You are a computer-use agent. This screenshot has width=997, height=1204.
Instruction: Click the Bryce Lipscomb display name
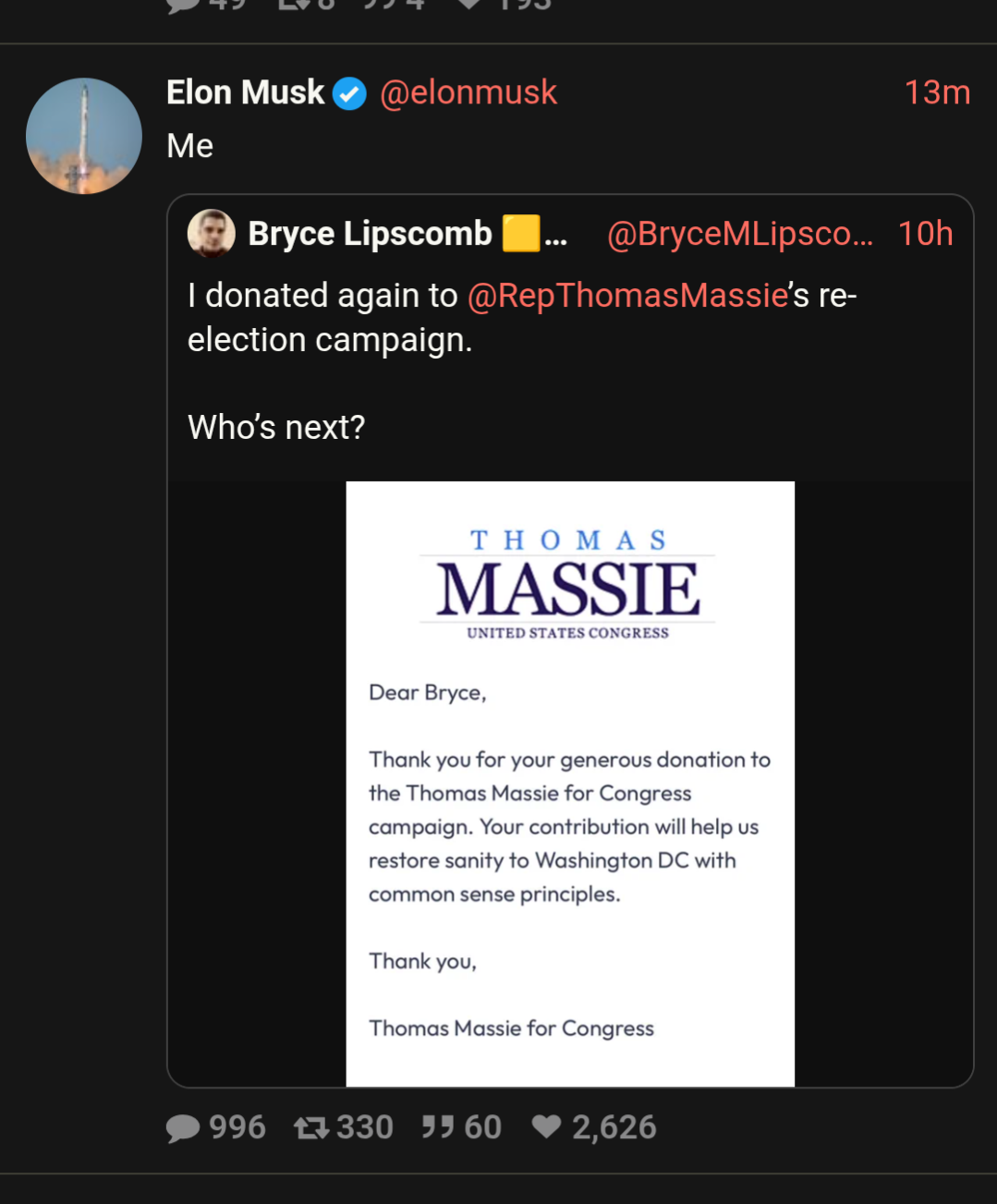tap(370, 234)
